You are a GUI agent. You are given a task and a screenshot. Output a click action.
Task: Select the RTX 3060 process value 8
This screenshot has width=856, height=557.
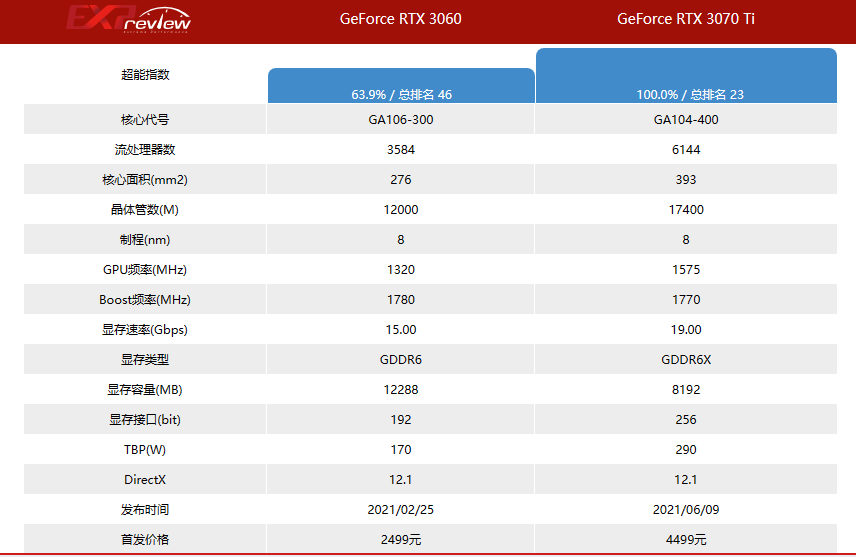401,240
